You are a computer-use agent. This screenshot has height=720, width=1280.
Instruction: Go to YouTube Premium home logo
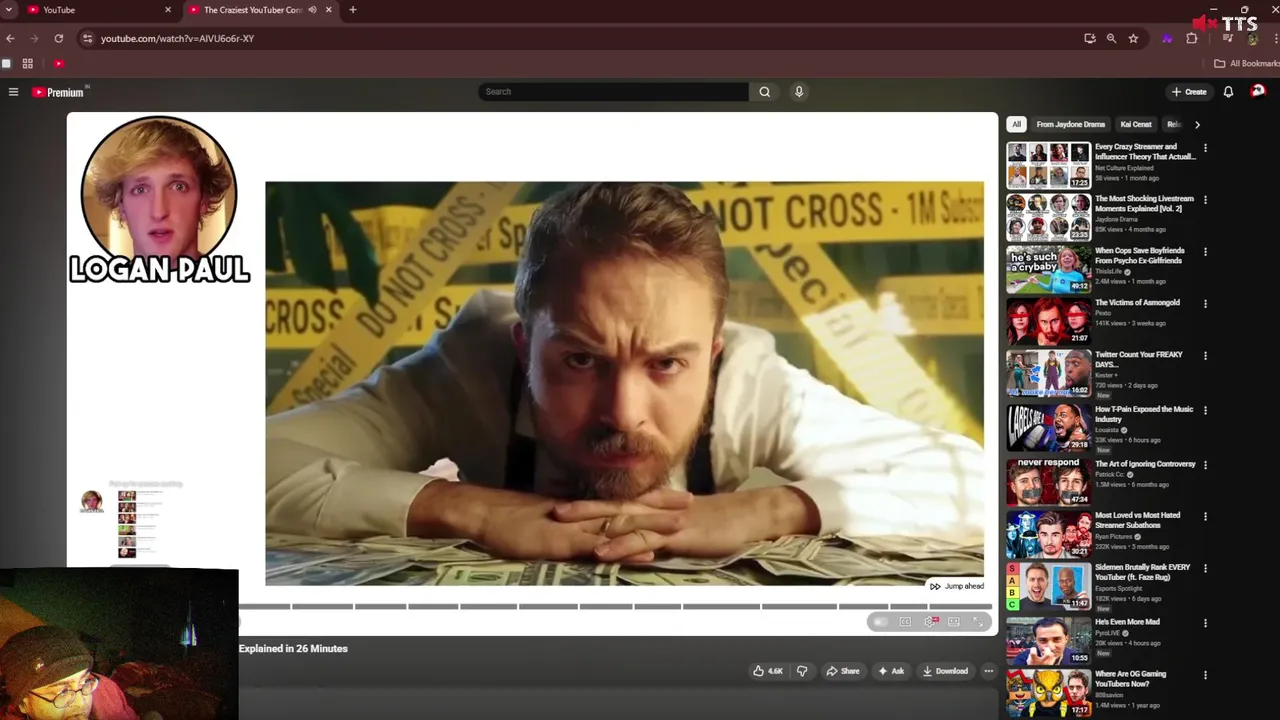pos(58,92)
